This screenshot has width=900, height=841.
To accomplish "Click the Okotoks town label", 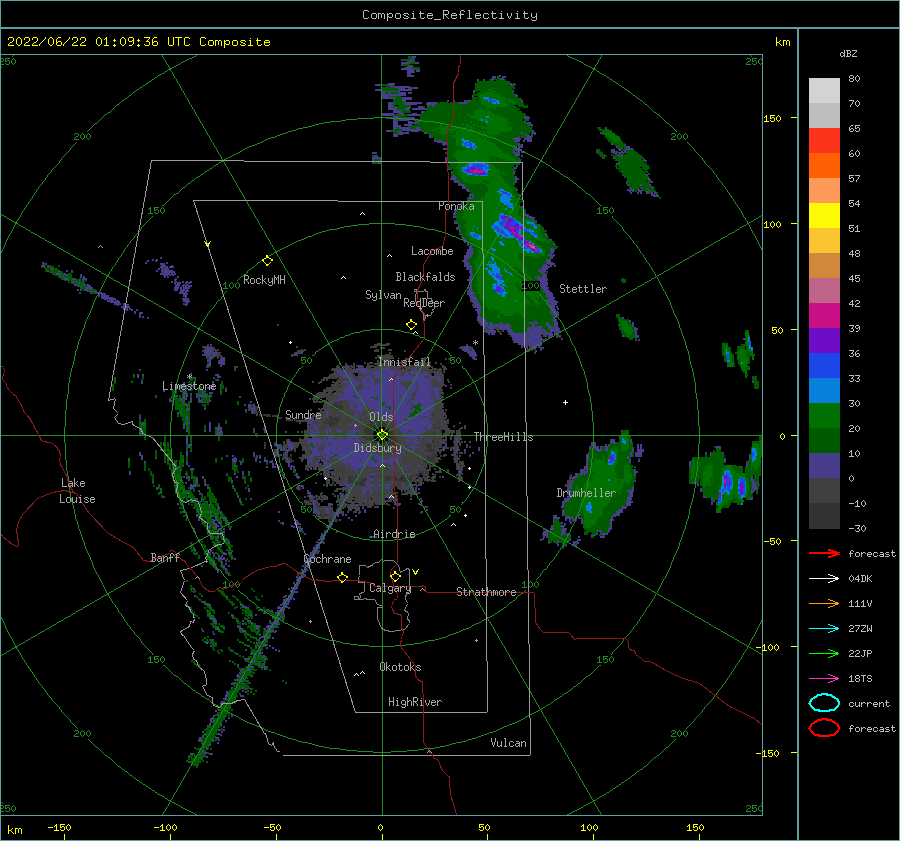I will [400, 667].
